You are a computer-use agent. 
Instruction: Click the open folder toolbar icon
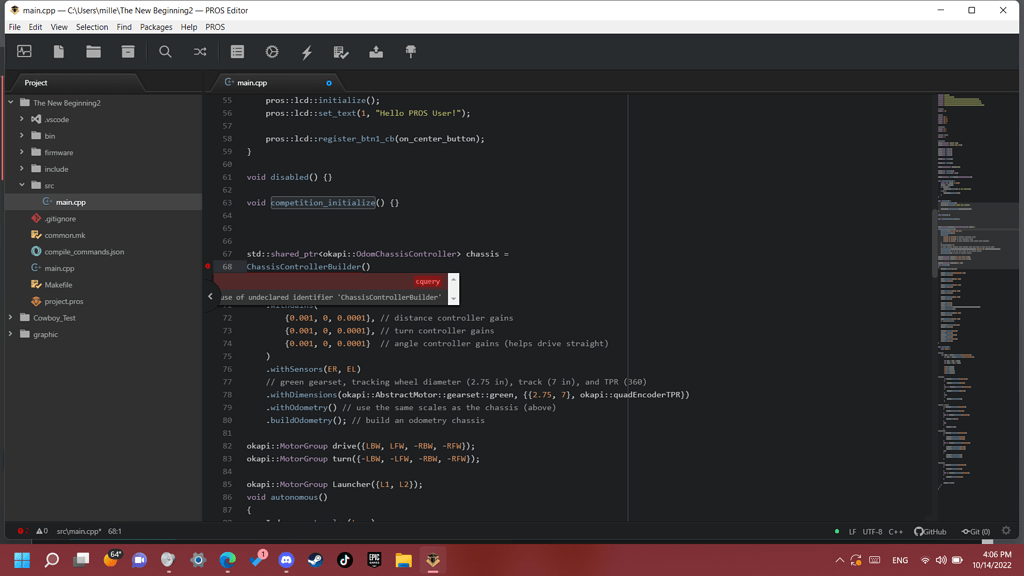[x=93, y=51]
